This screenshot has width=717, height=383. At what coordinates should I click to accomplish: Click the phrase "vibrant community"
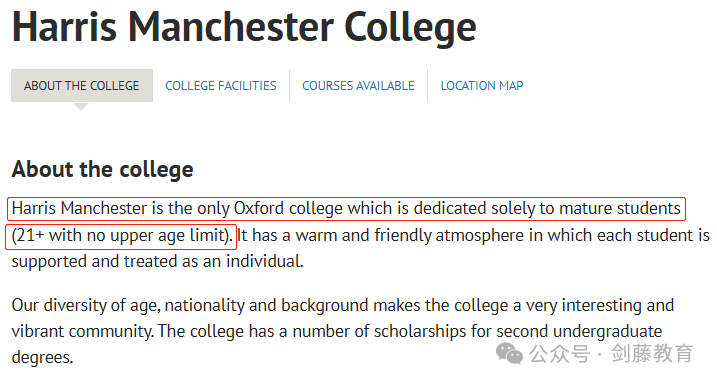(82, 331)
